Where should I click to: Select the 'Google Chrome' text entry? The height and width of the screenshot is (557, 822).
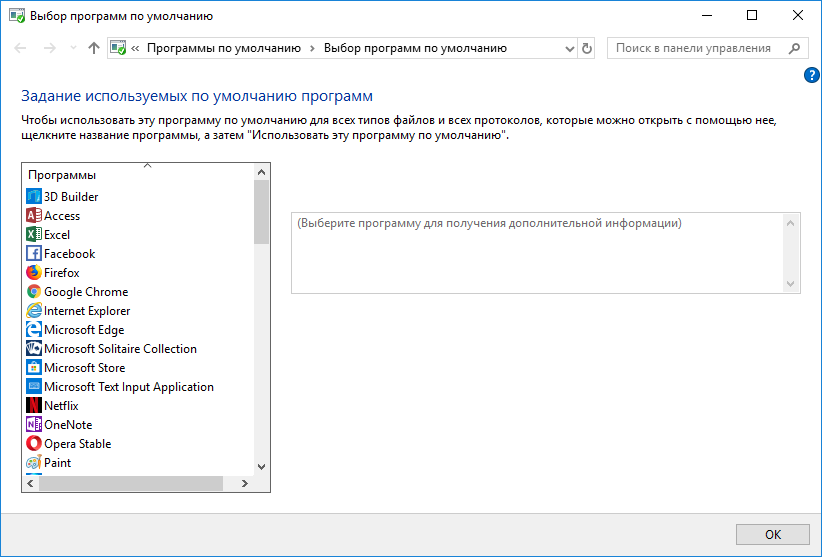86,291
